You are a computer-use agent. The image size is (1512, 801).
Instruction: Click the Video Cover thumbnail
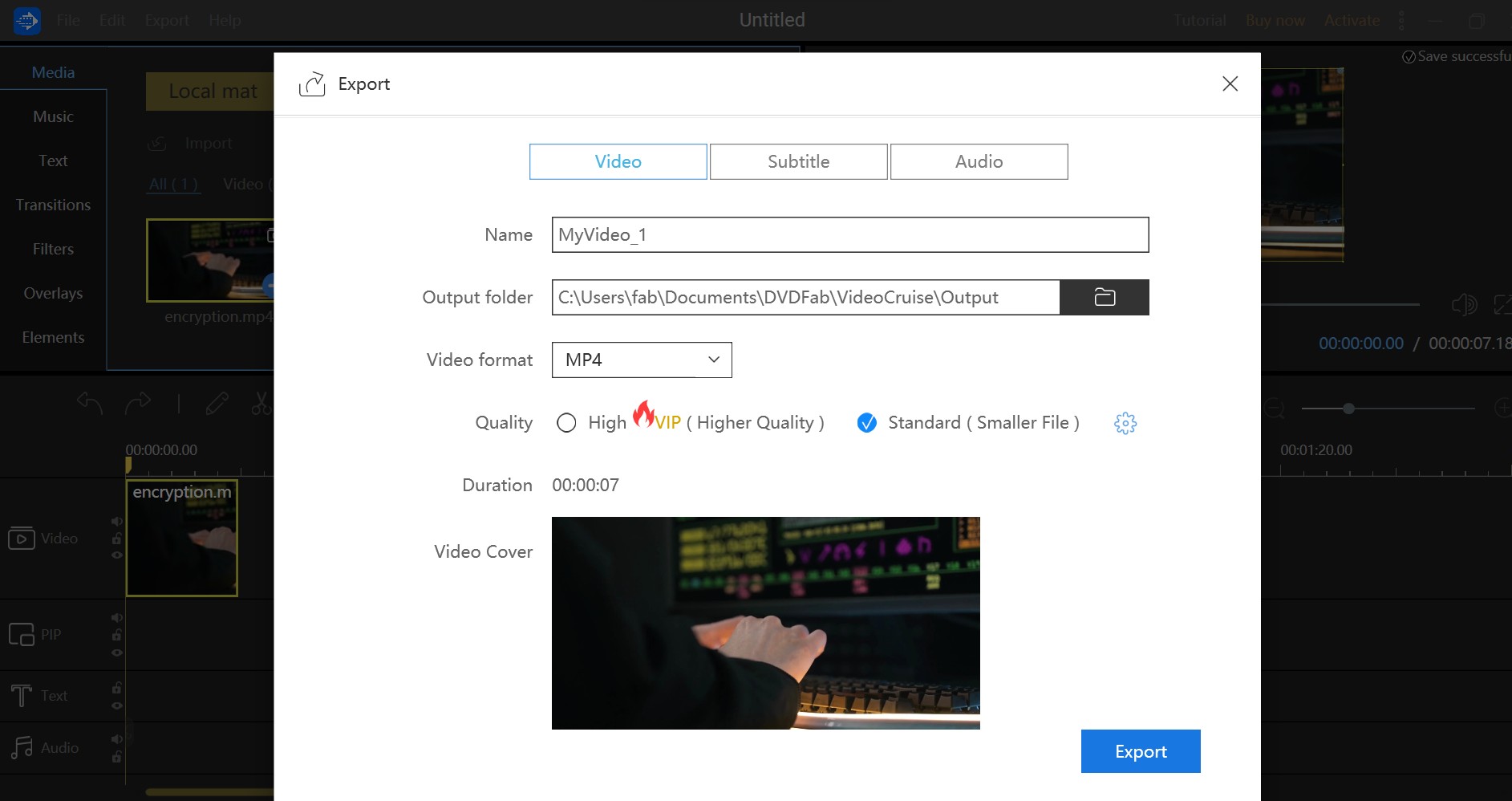tap(766, 623)
